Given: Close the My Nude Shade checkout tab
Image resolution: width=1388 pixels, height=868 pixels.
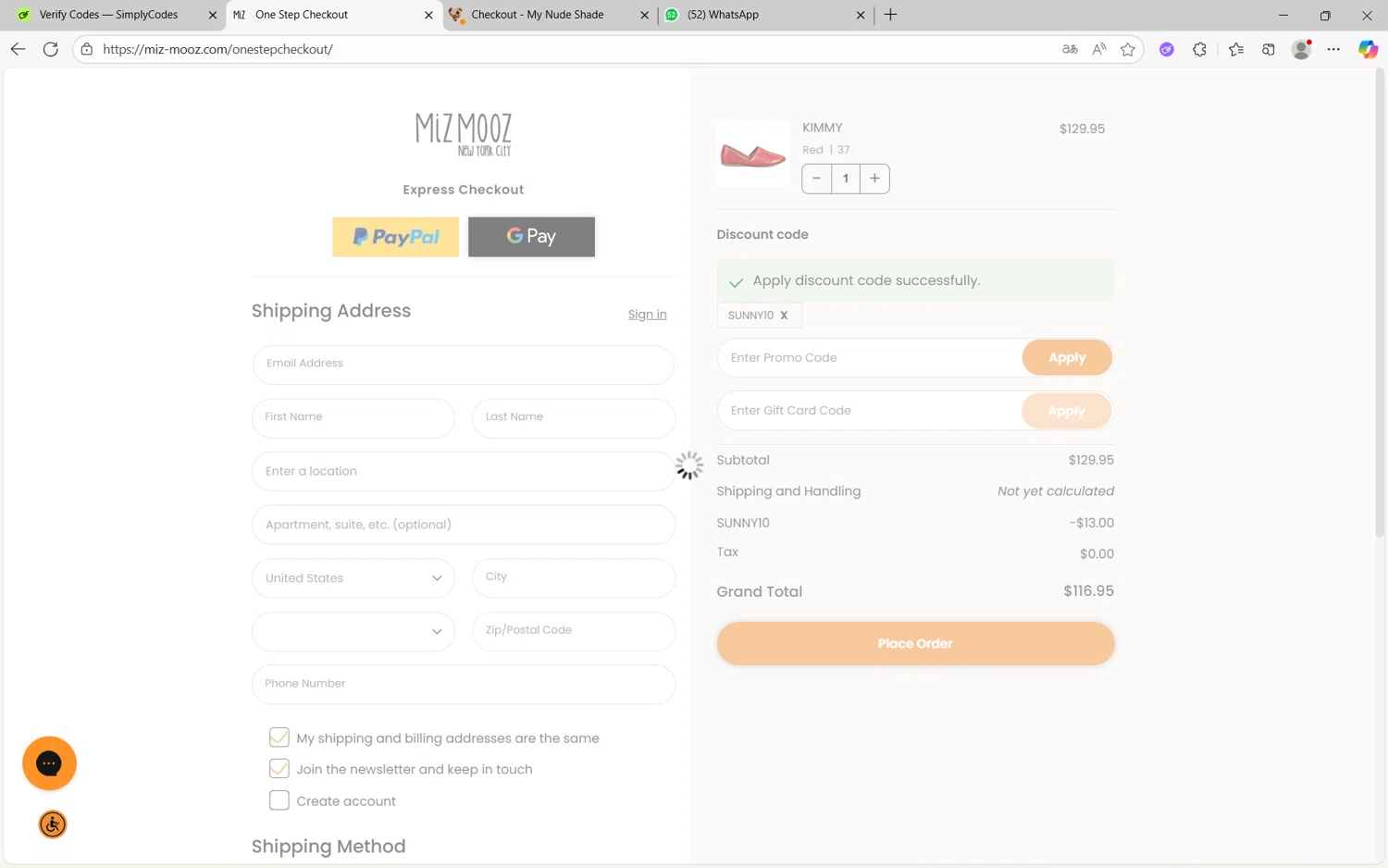Looking at the screenshot, I should pyautogui.click(x=644, y=15).
